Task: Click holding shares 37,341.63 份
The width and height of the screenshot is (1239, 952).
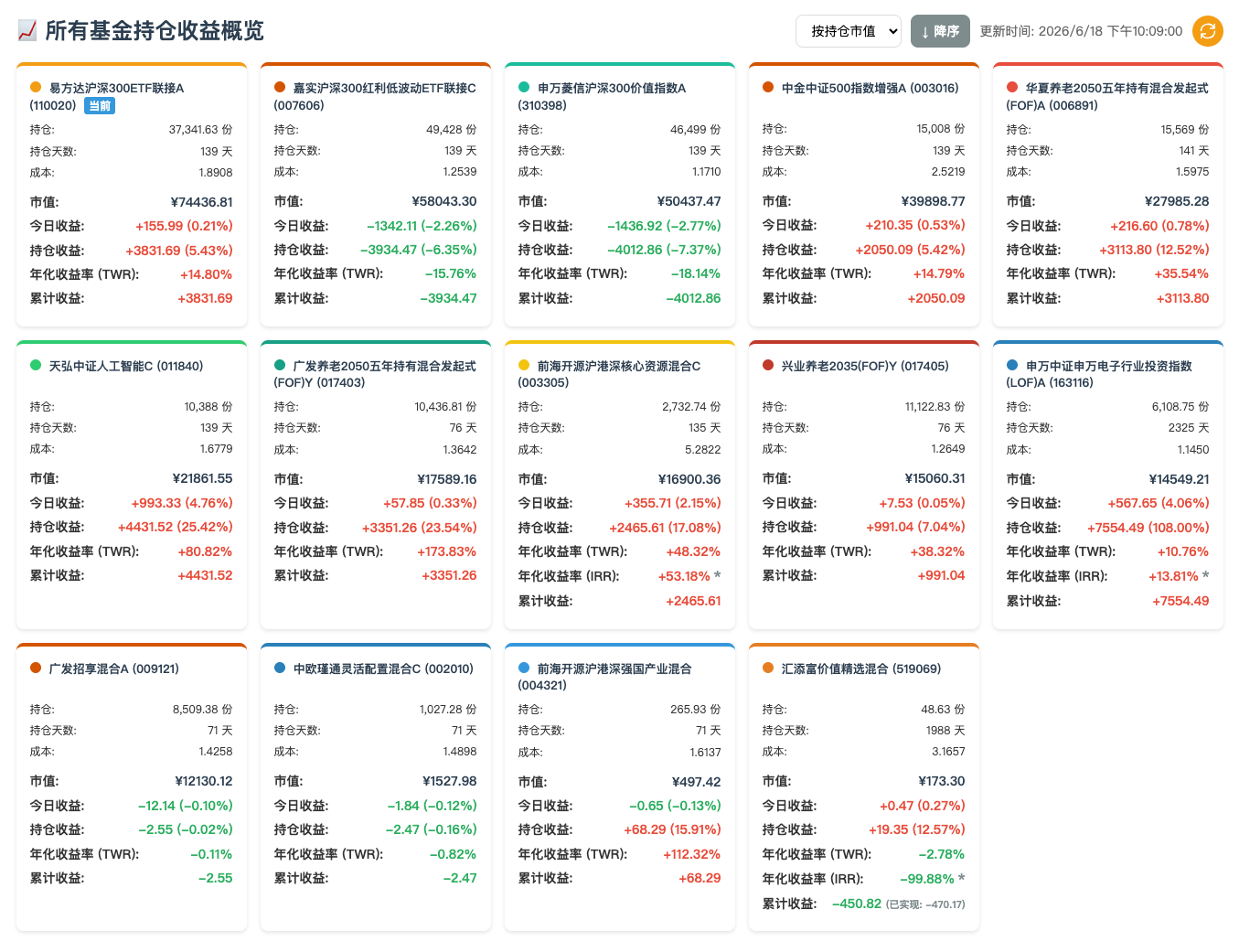Action: [x=201, y=130]
